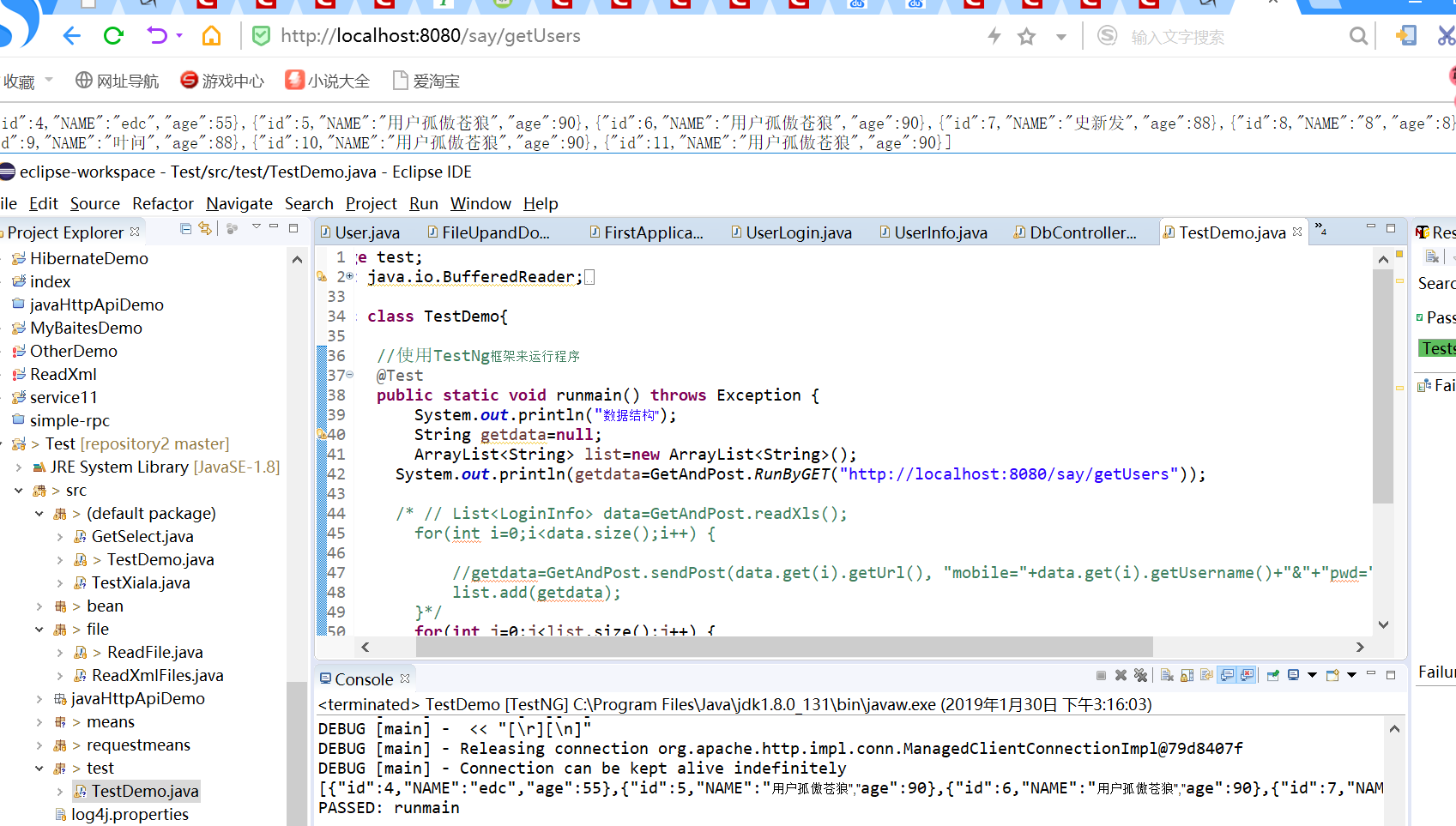Toggle Word Wrap in Console toolbar
This screenshot has width=1456, height=826.
pos(1207,676)
